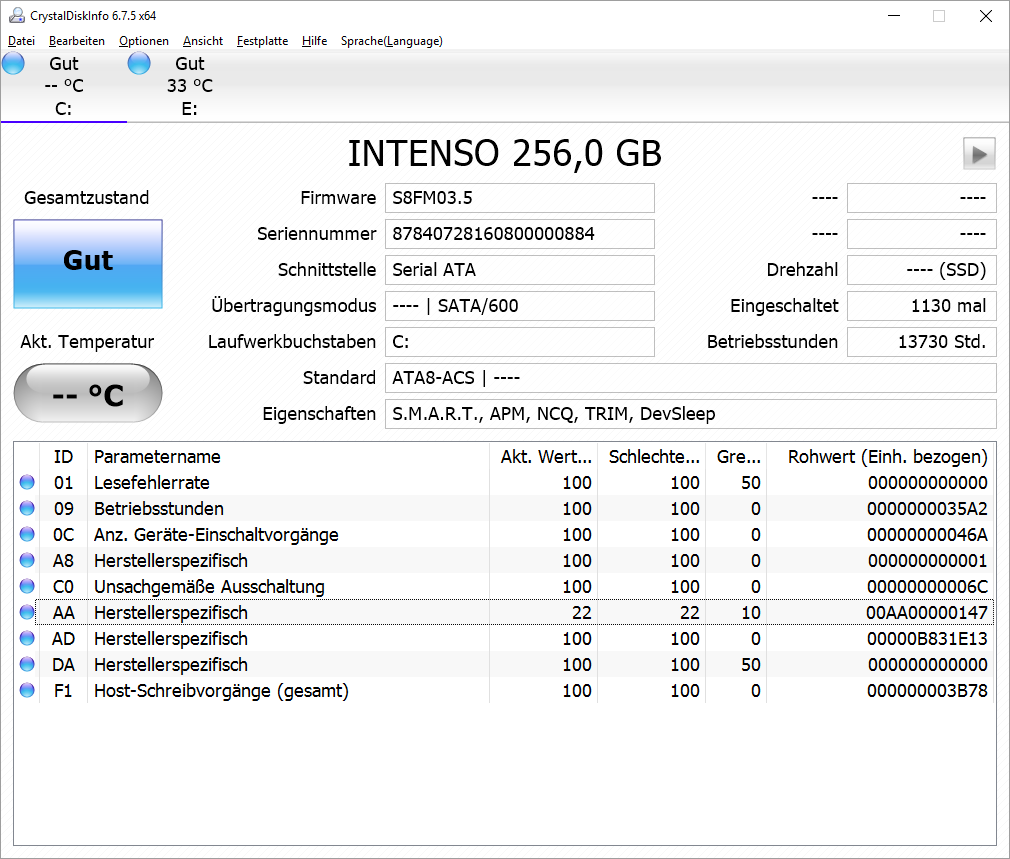Click the ID column header
The image size is (1010, 859).
pyautogui.click(x=63, y=457)
